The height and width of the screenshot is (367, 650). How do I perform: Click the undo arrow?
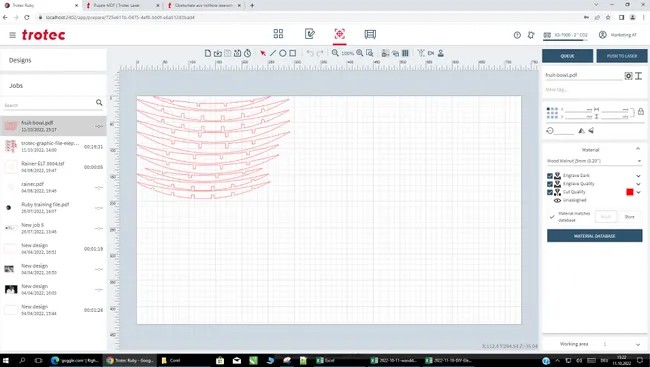point(310,53)
